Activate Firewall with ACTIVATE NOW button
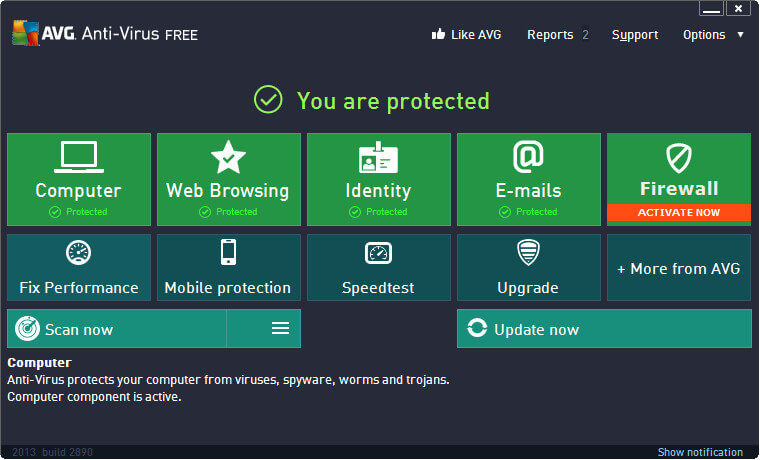The width and height of the screenshot is (760, 460). pos(679,212)
